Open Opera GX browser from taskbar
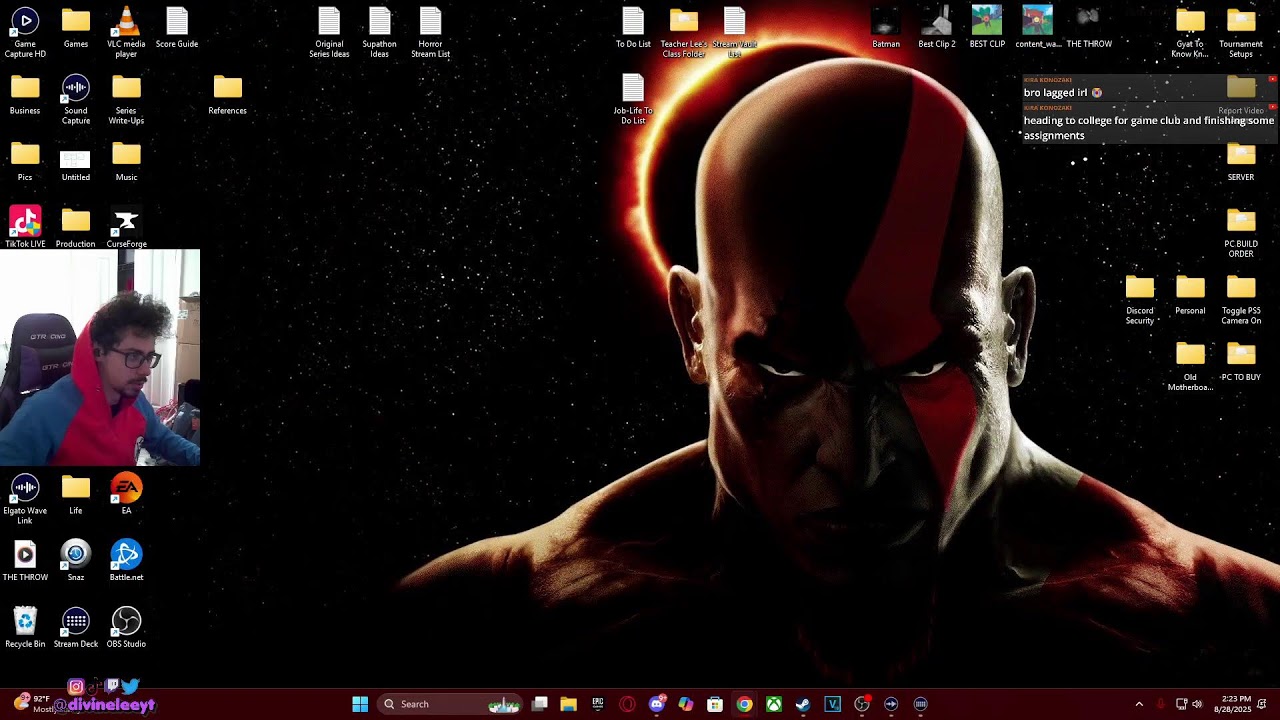This screenshot has width=1280, height=720. point(627,704)
